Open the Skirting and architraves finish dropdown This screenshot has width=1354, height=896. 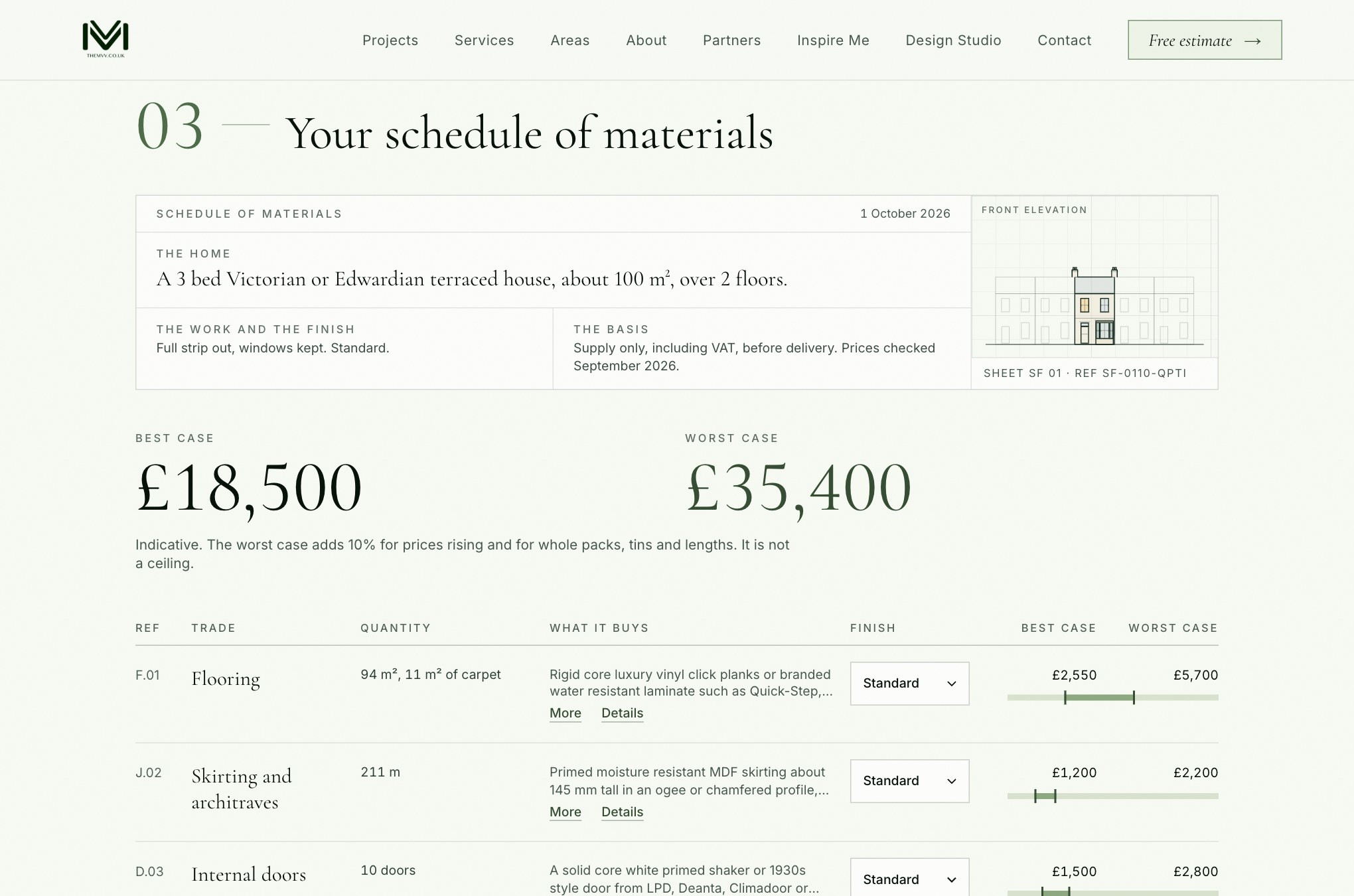coord(909,781)
